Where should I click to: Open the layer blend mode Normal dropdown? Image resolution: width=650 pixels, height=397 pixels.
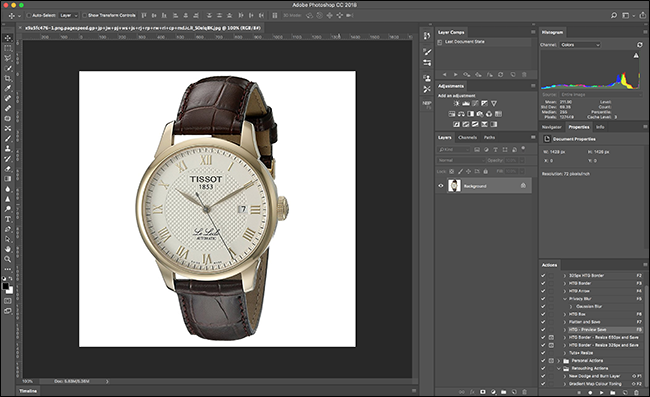coord(461,160)
